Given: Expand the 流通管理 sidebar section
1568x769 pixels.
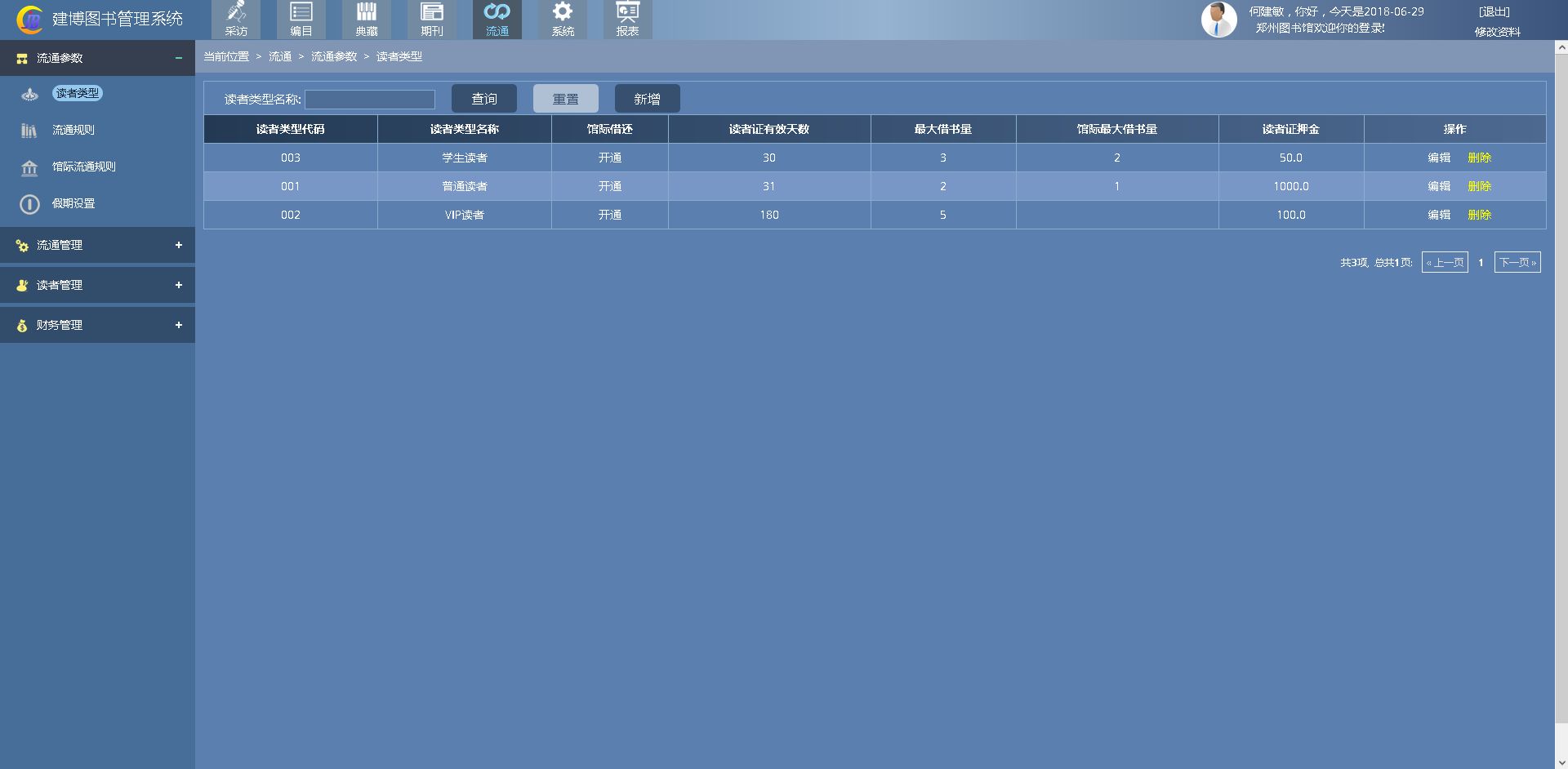Looking at the screenshot, I should 178,245.
